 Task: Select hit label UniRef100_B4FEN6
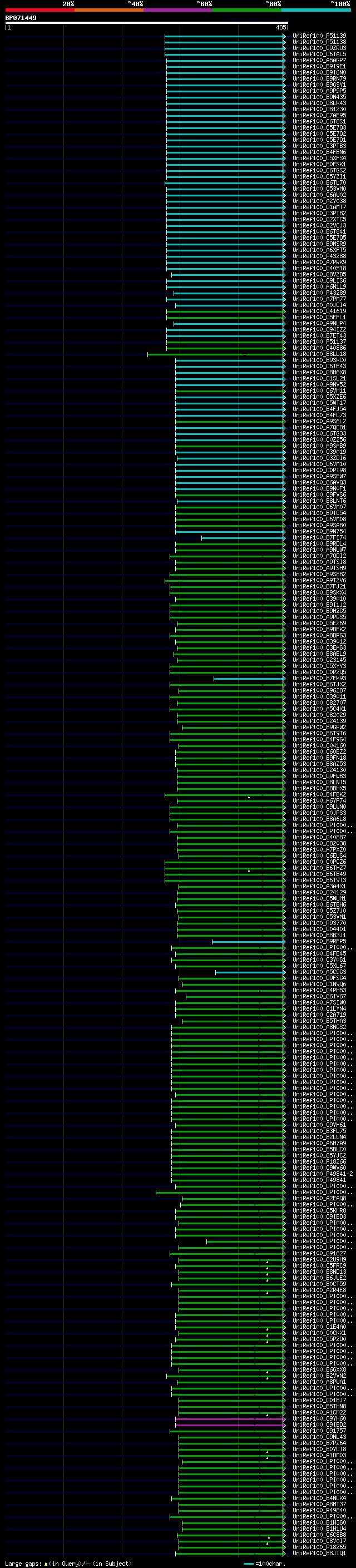(x=319, y=152)
